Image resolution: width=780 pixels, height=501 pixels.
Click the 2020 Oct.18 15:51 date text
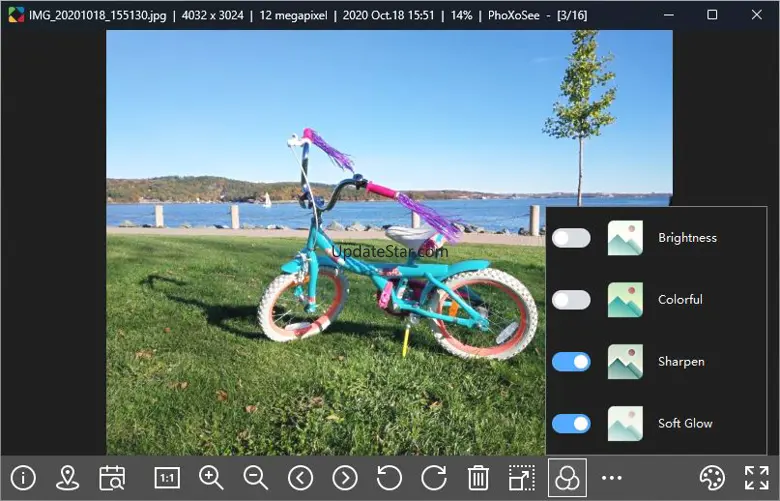[388, 15]
